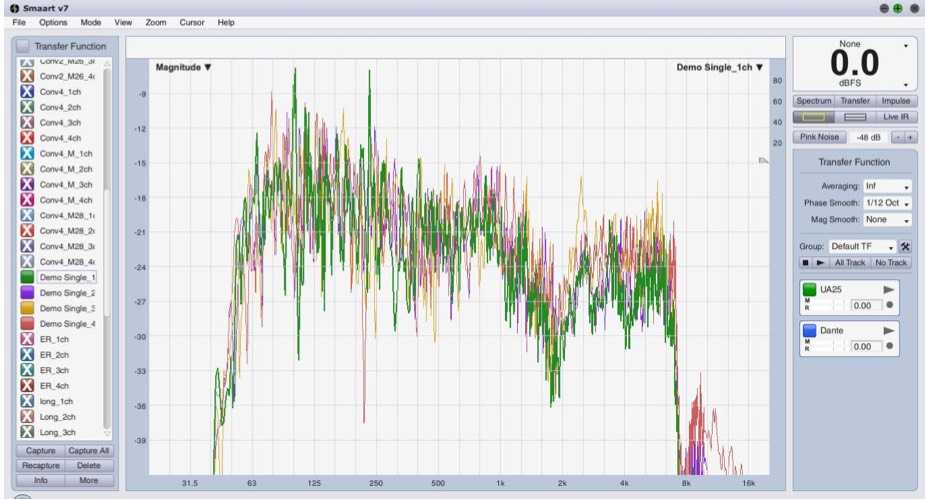Click the orange Demo Single_3 color square
Image resolution: width=925 pixels, height=500 pixels.
(x=27, y=308)
